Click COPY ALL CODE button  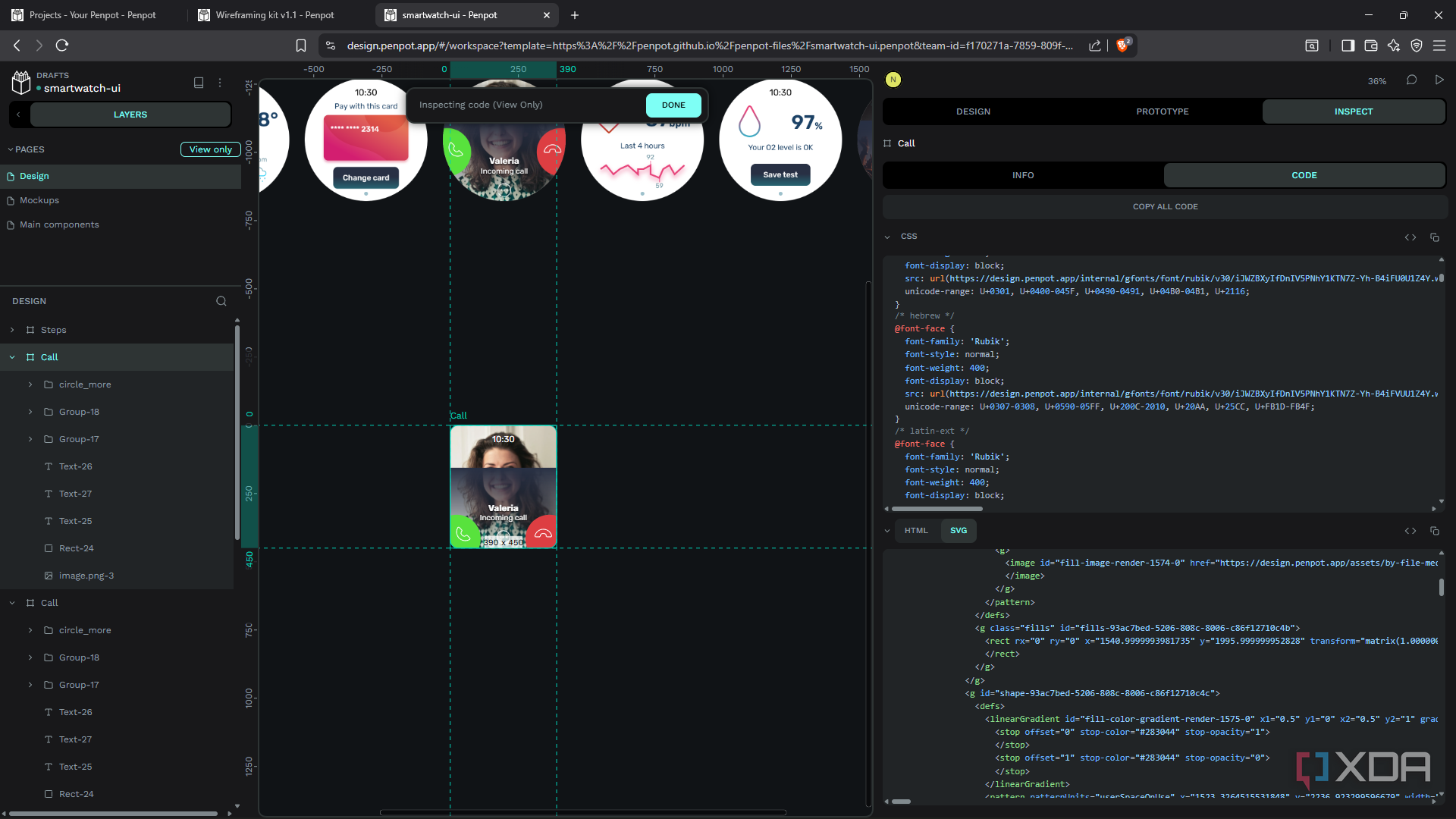pyautogui.click(x=1166, y=206)
